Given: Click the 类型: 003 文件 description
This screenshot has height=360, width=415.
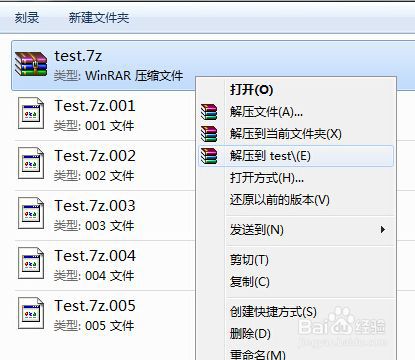Looking at the screenshot, I should [94, 226].
